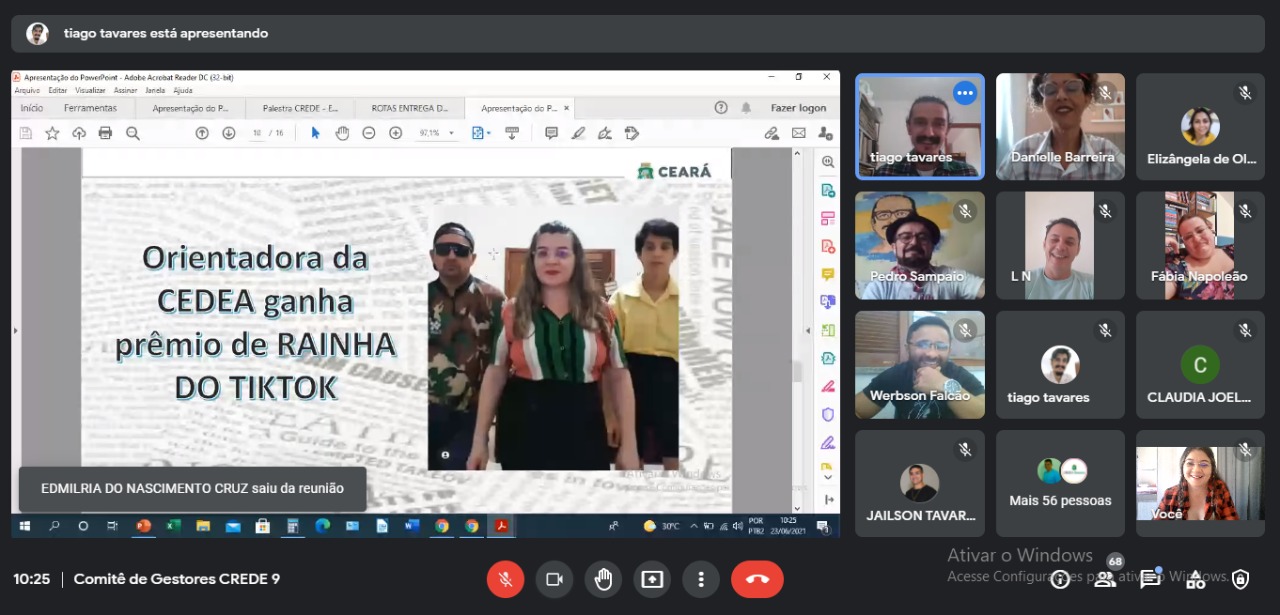The height and width of the screenshot is (615, 1280).
Task: Open the Activities shapes icon
Action: point(1196,579)
